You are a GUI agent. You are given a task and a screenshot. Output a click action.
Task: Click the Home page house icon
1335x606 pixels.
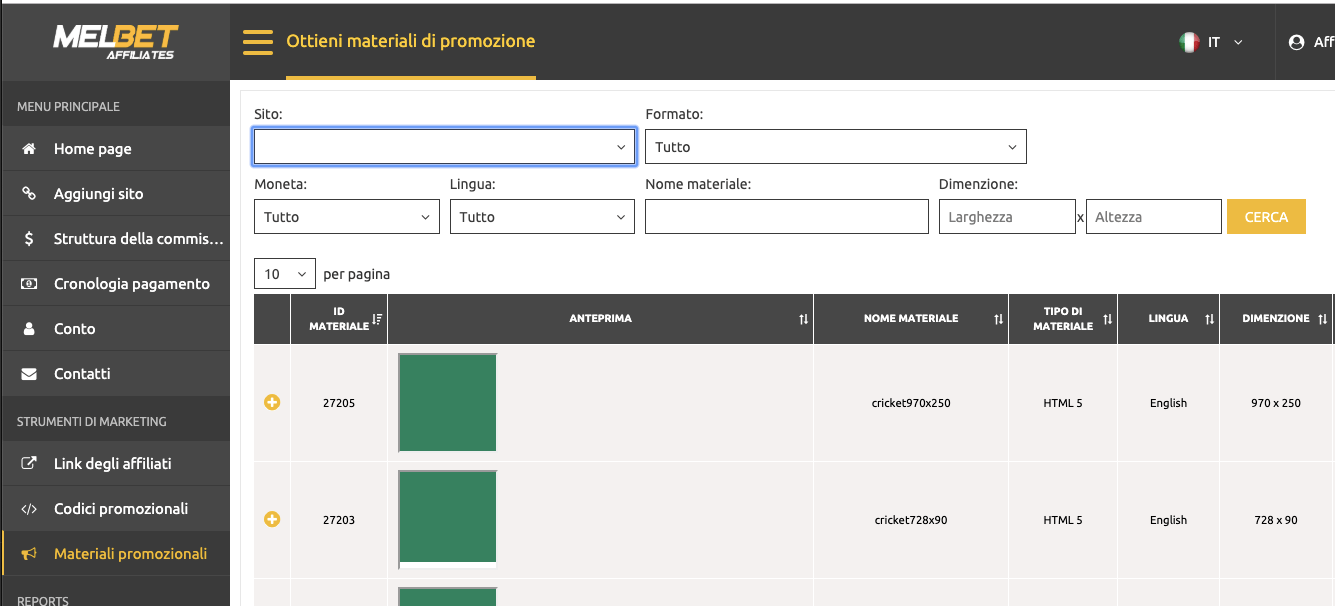[29, 149]
